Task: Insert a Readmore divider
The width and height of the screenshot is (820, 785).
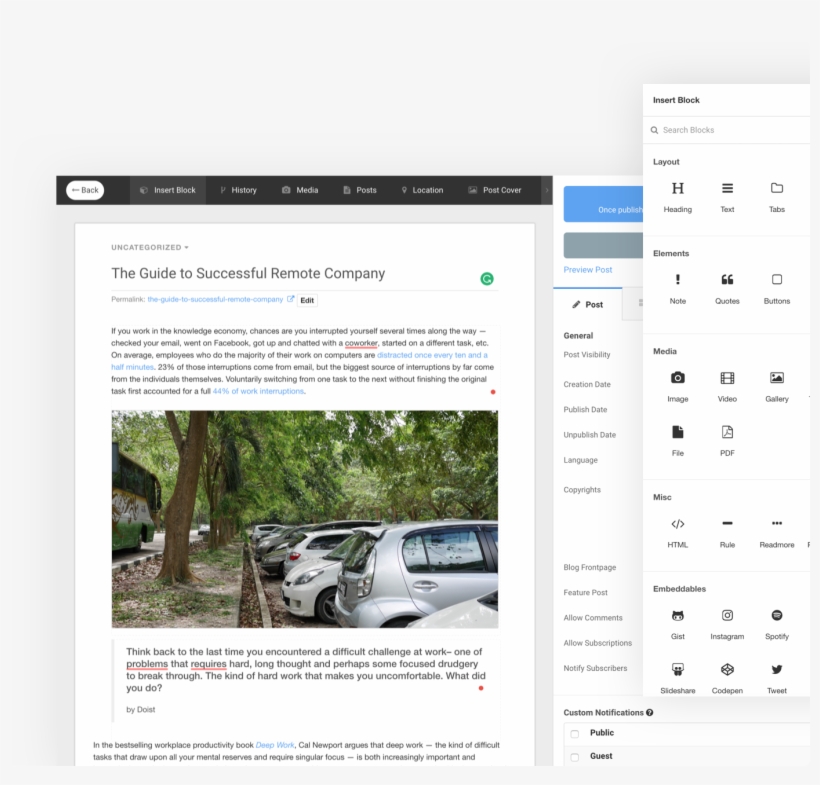Action: tap(777, 531)
